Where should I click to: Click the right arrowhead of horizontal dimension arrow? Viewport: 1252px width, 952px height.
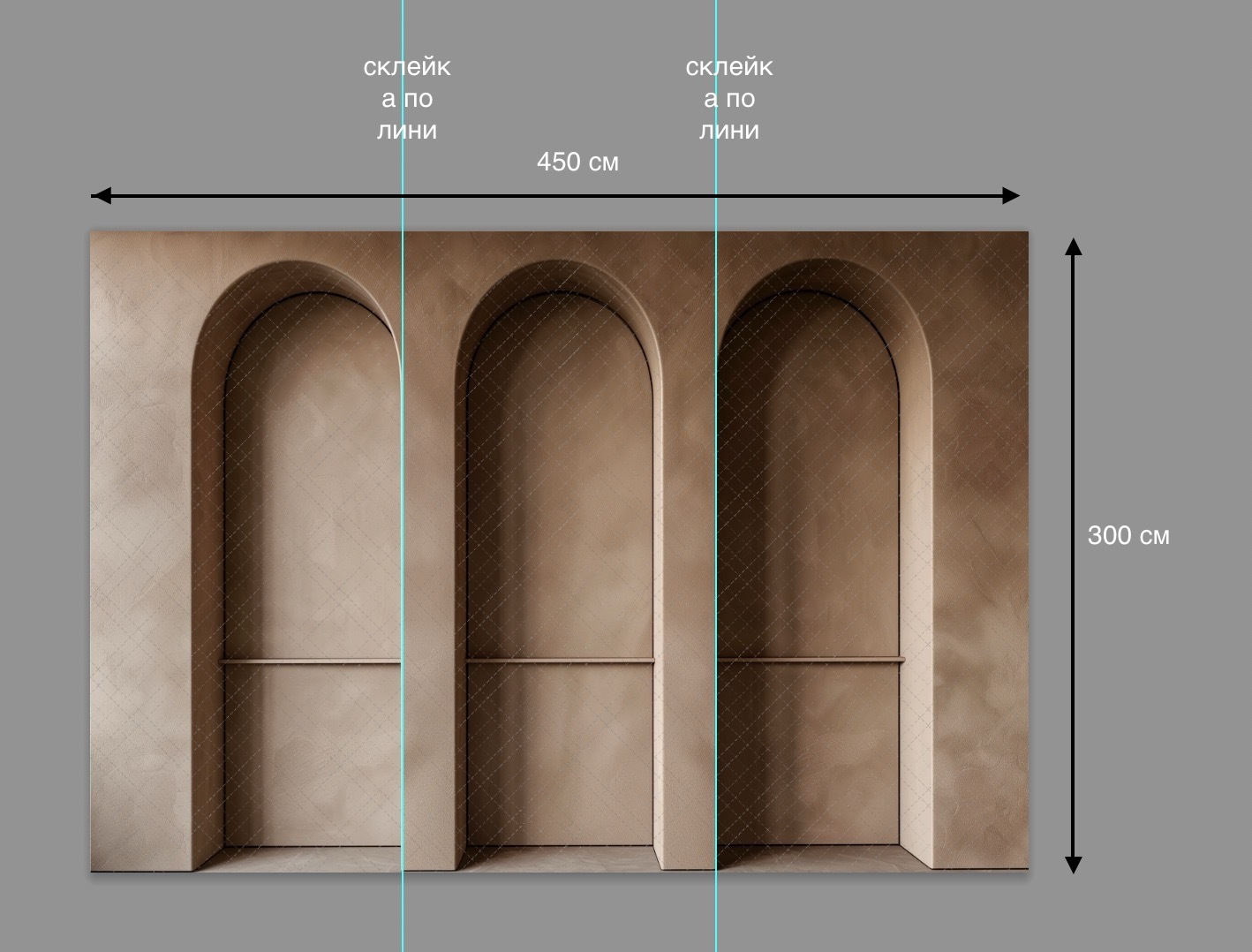coord(1011,195)
